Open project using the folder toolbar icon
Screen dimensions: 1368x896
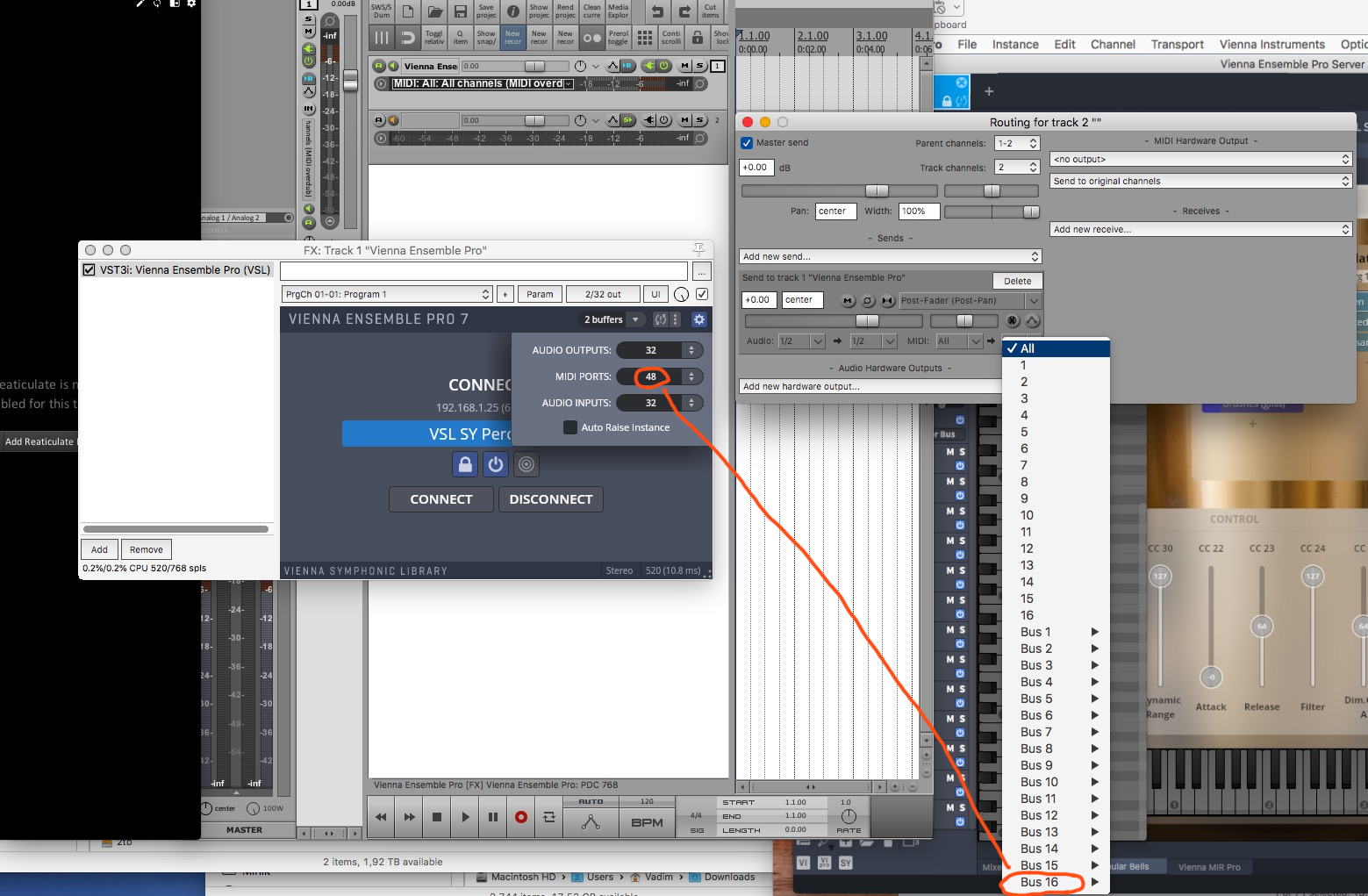434,11
